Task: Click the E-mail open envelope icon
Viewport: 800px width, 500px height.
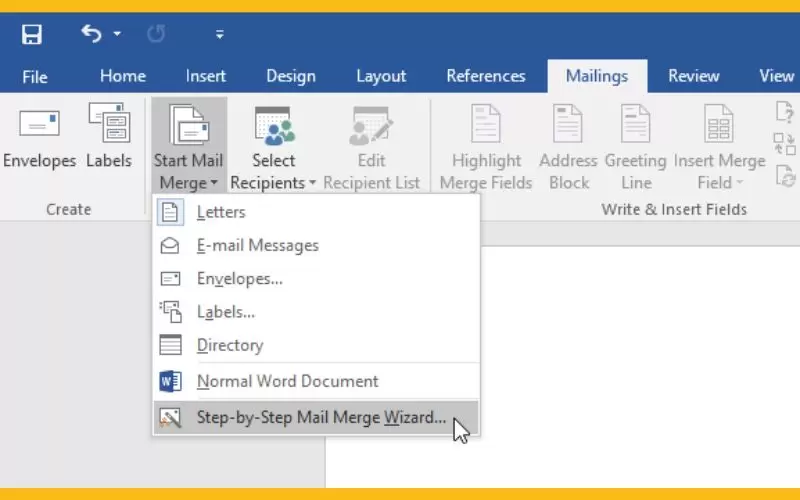Action: point(170,245)
